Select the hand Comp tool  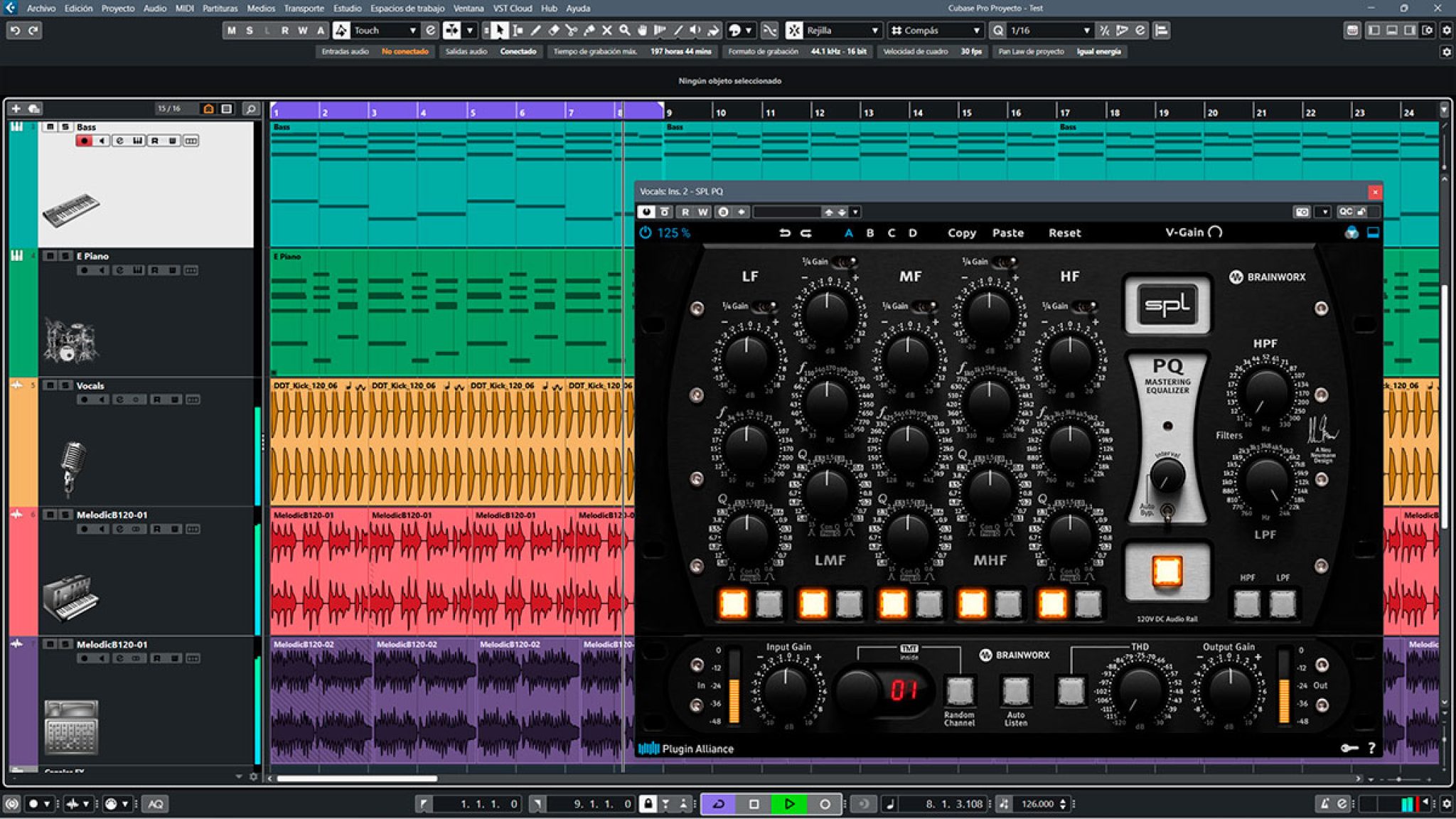pos(642,30)
